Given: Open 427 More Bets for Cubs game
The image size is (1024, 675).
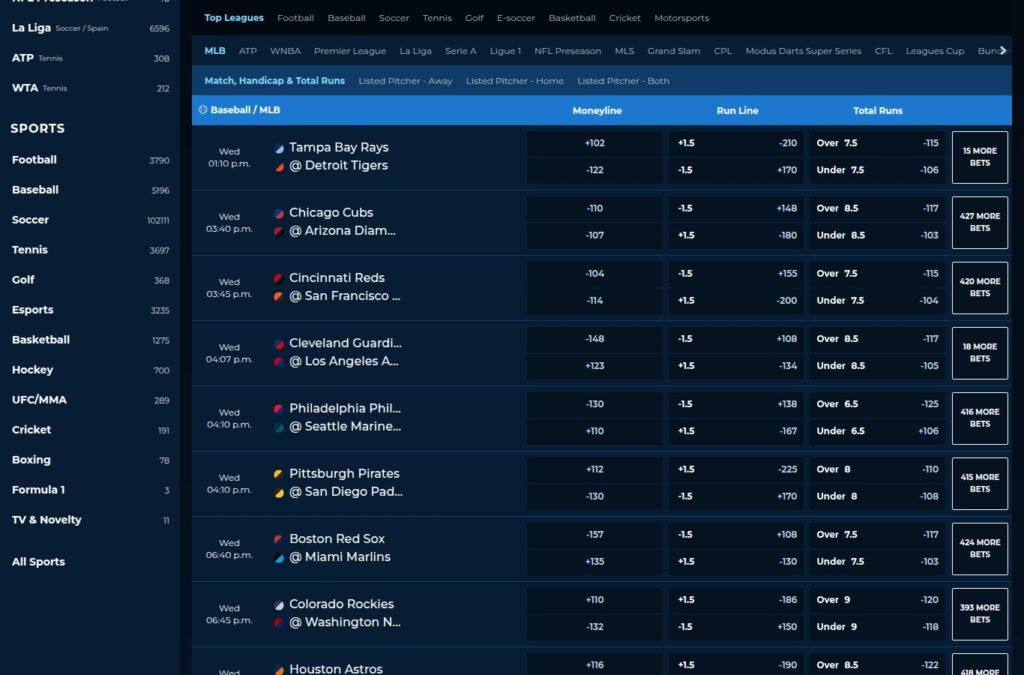Looking at the screenshot, I should click(x=979, y=223).
